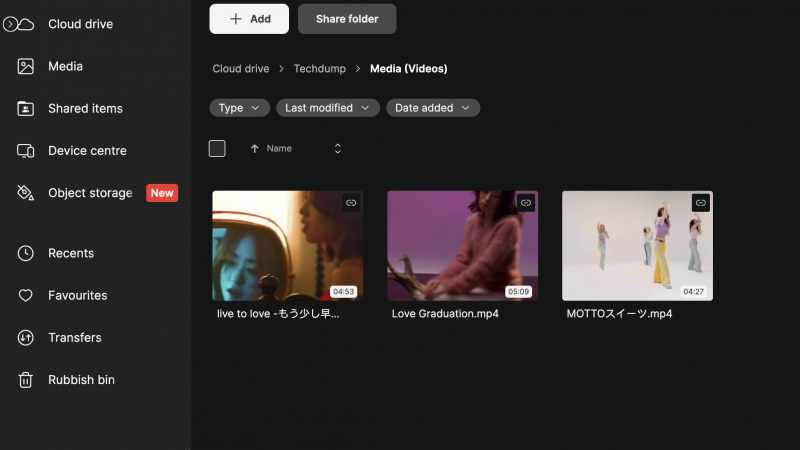Click link icon on Love Graduation thumbnail

pyautogui.click(x=526, y=203)
